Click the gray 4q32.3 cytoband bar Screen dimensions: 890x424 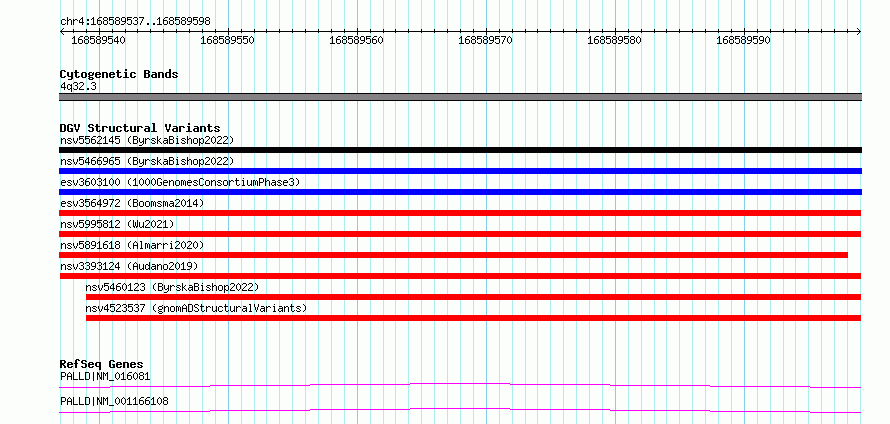tap(460, 97)
